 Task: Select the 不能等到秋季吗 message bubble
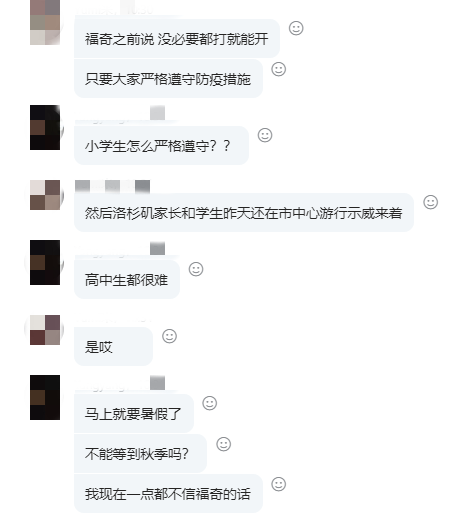coord(140,453)
